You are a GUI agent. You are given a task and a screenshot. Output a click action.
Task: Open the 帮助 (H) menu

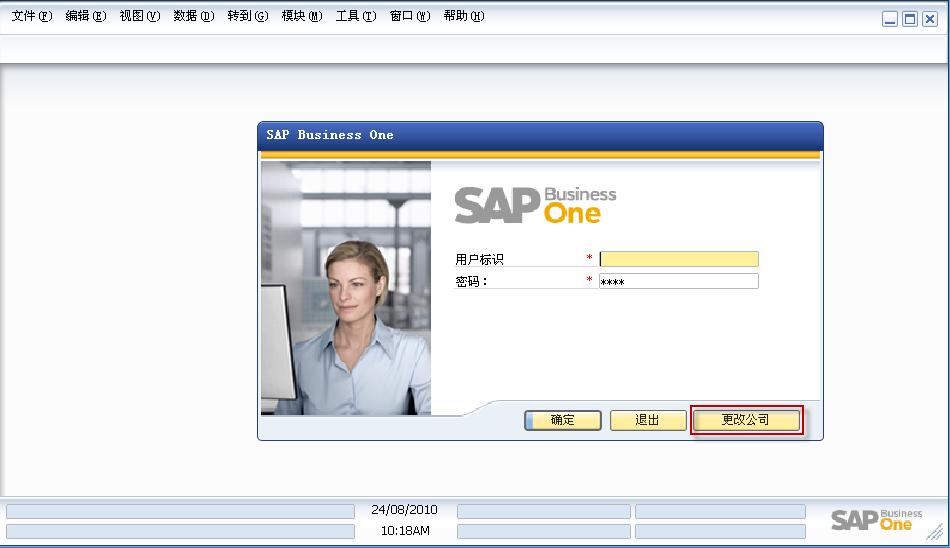point(464,16)
